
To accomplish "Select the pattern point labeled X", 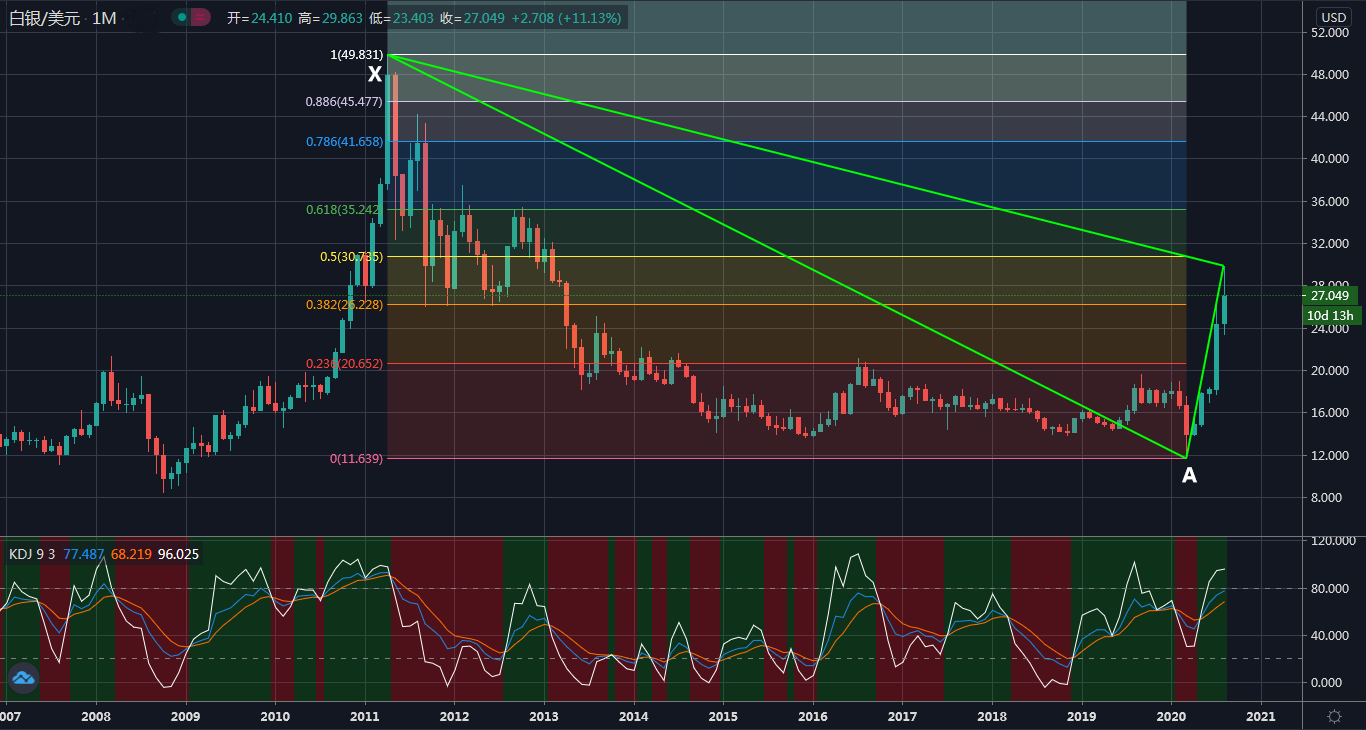I will pyautogui.click(x=375, y=75).
